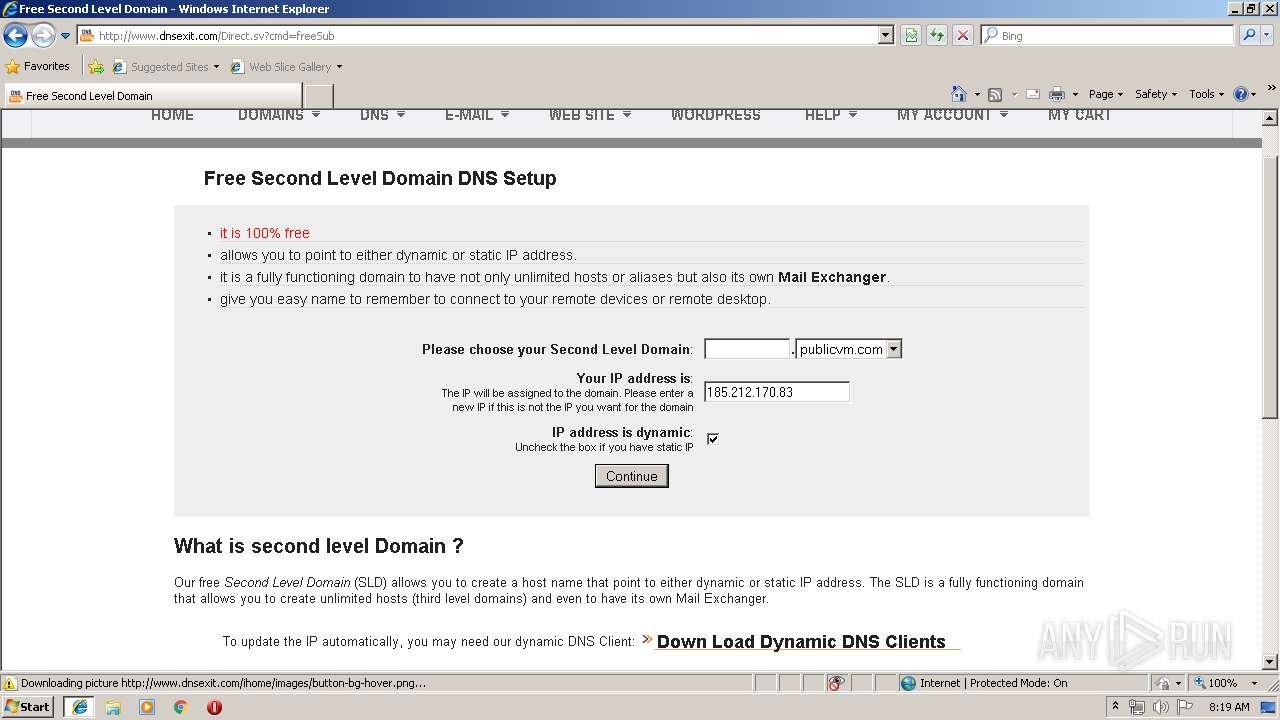Expand the E-MAIL navigation menu

point(477,115)
